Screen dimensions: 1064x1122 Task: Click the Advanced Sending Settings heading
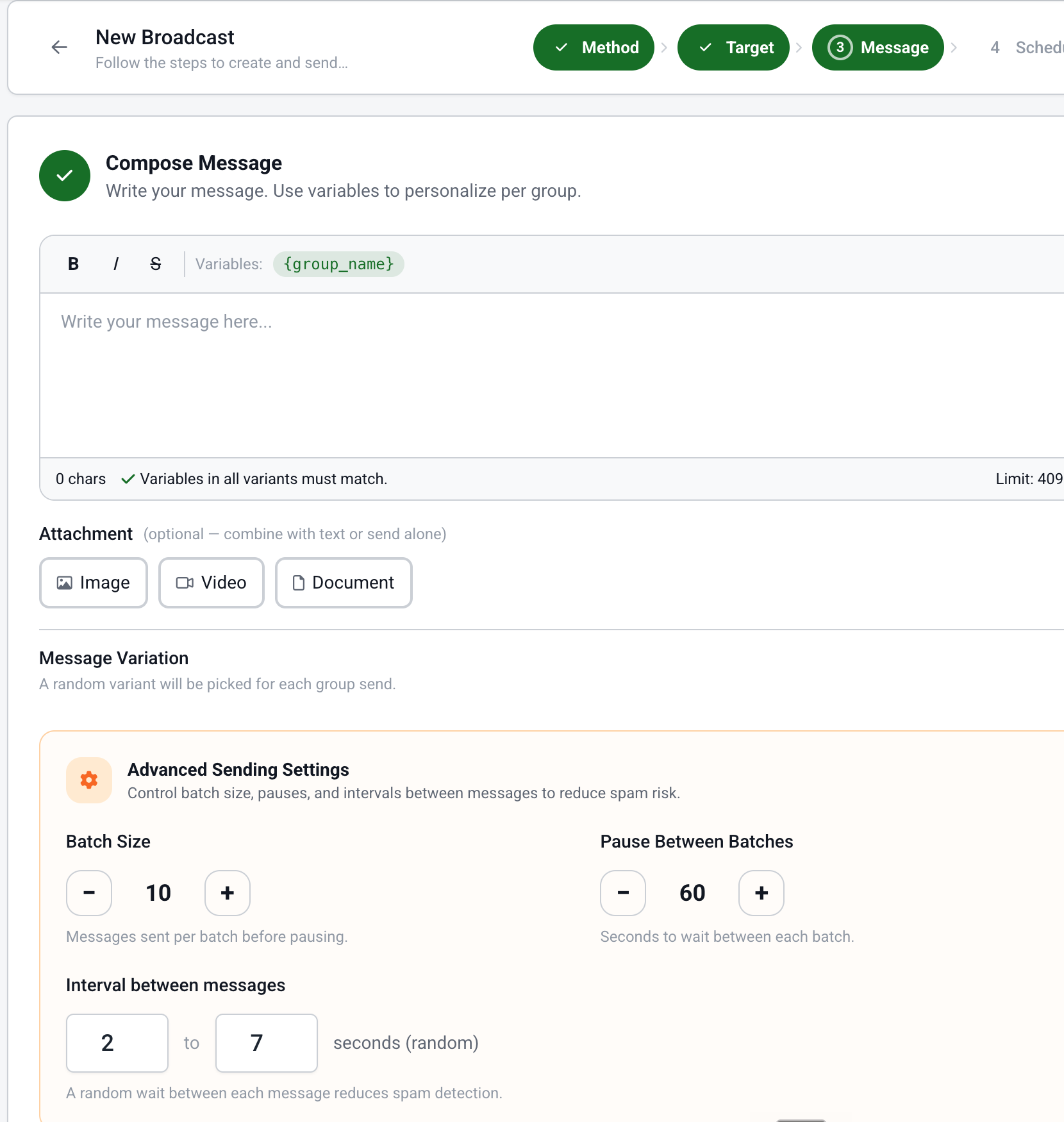click(238, 769)
